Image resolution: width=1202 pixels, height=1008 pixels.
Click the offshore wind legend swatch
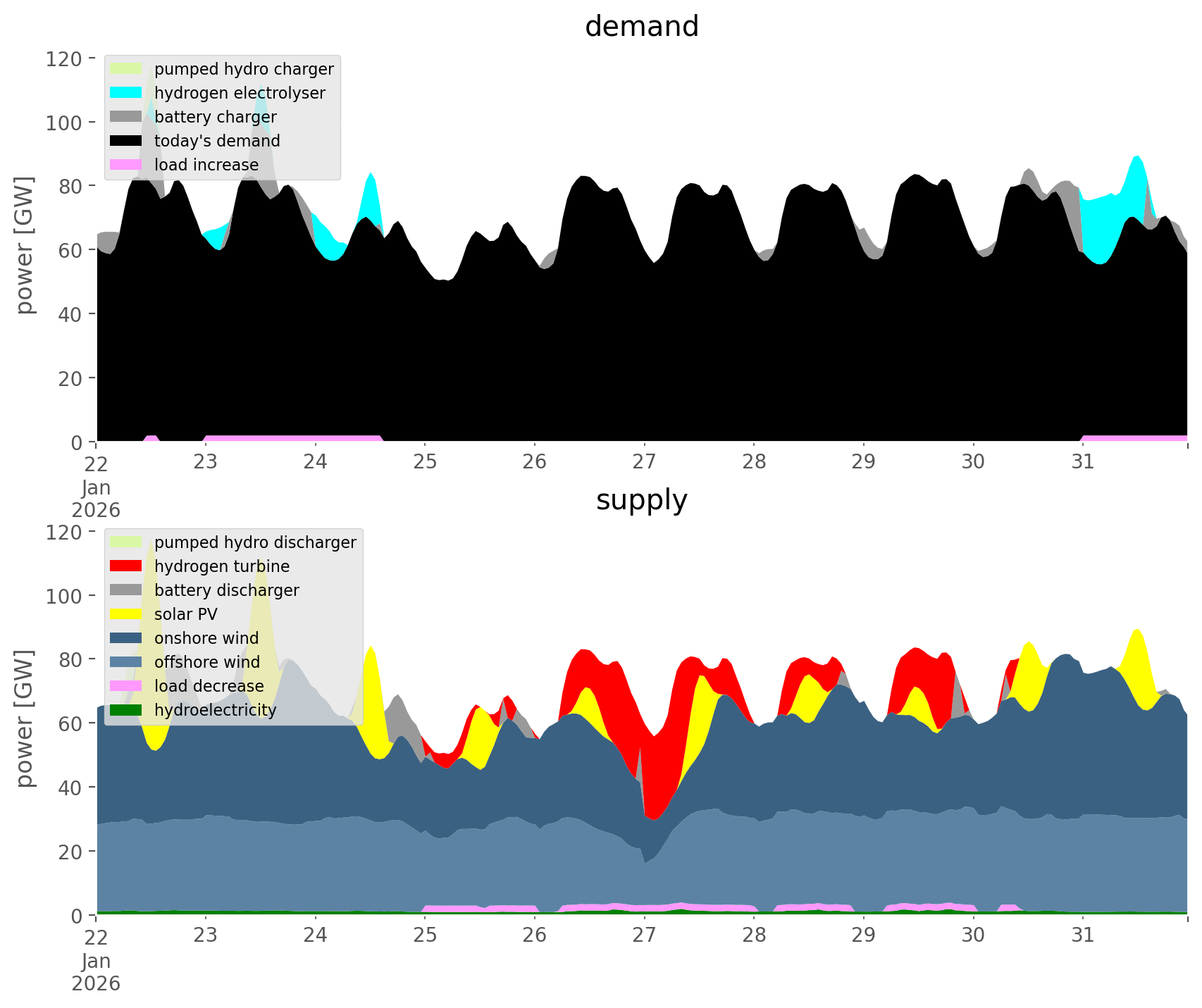pos(126,662)
